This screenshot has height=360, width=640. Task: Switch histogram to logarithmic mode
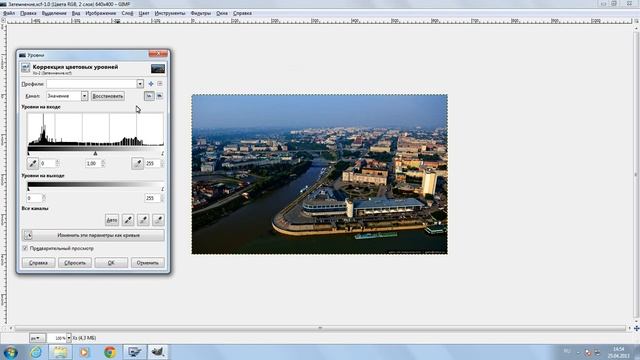[160, 96]
